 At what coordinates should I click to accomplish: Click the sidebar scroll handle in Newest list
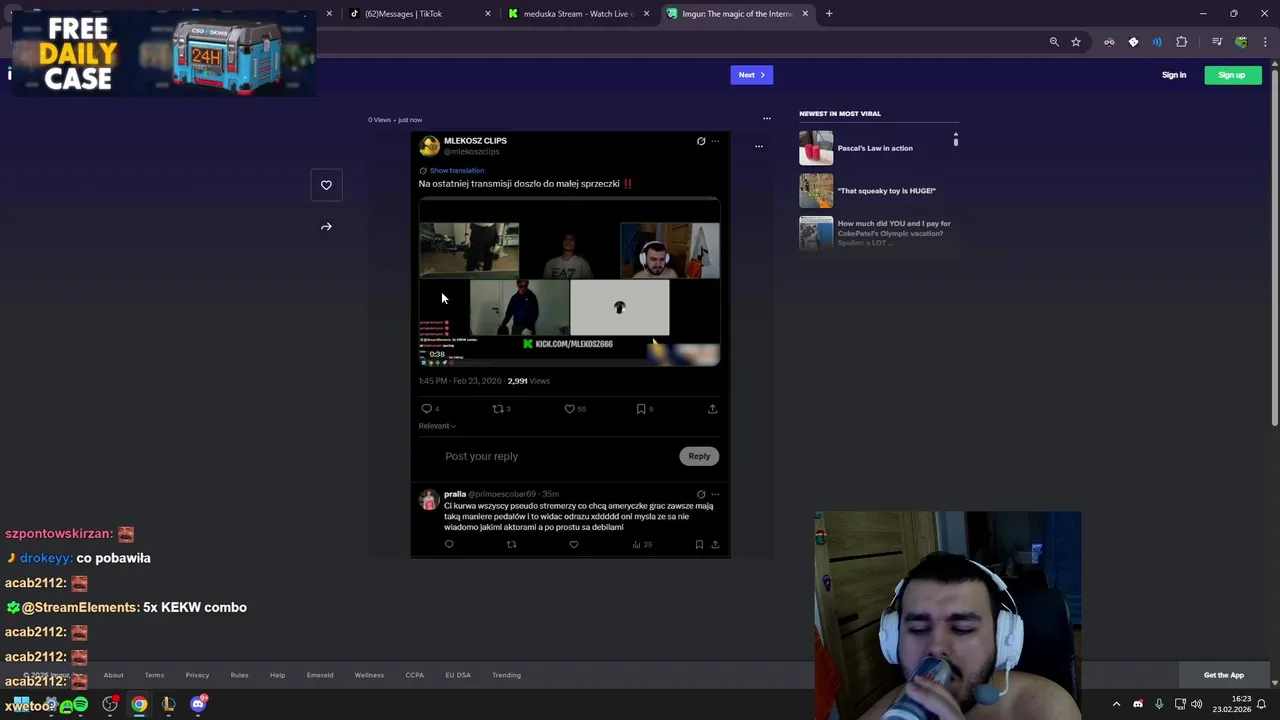(955, 140)
